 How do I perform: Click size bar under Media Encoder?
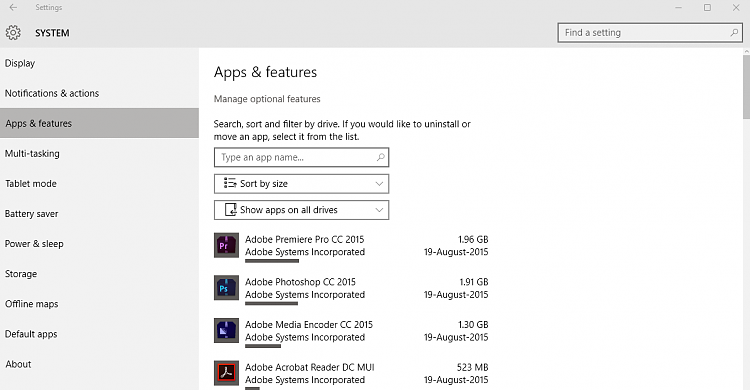pyautogui.click(x=263, y=346)
